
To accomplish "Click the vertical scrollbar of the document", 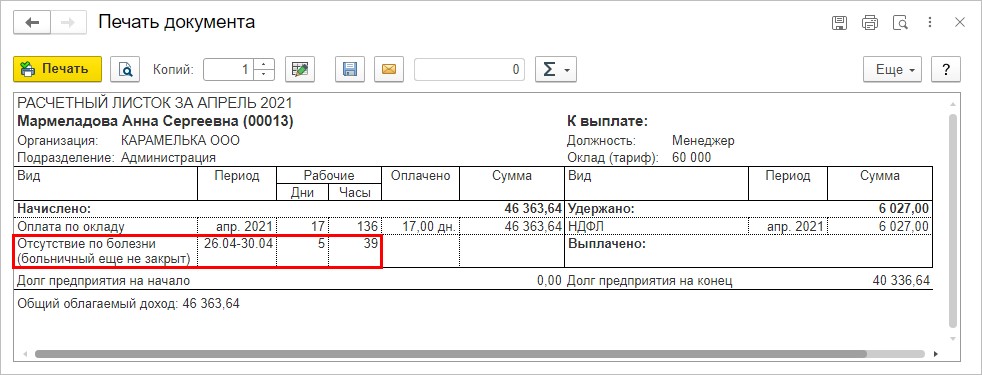I will tap(953, 220).
